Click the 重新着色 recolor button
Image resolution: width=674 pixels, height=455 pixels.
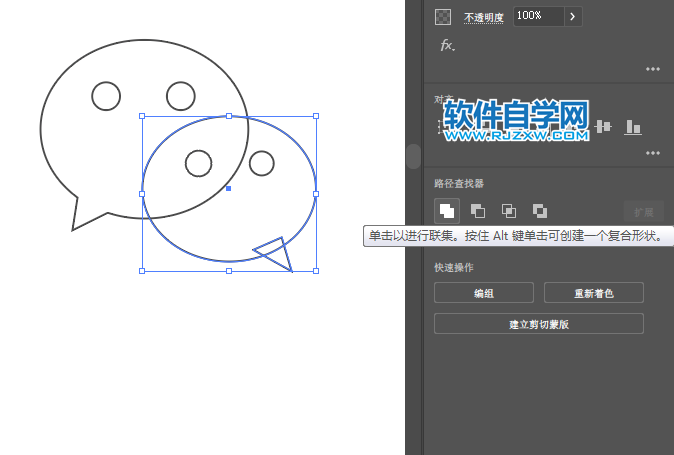594,293
